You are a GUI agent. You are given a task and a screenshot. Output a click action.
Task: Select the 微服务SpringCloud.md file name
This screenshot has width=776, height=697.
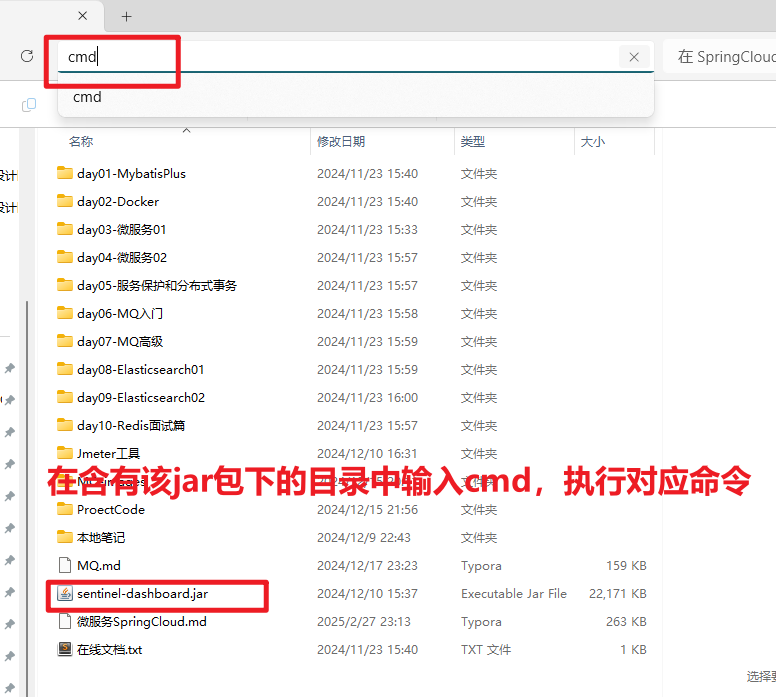(x=141, y=622)
